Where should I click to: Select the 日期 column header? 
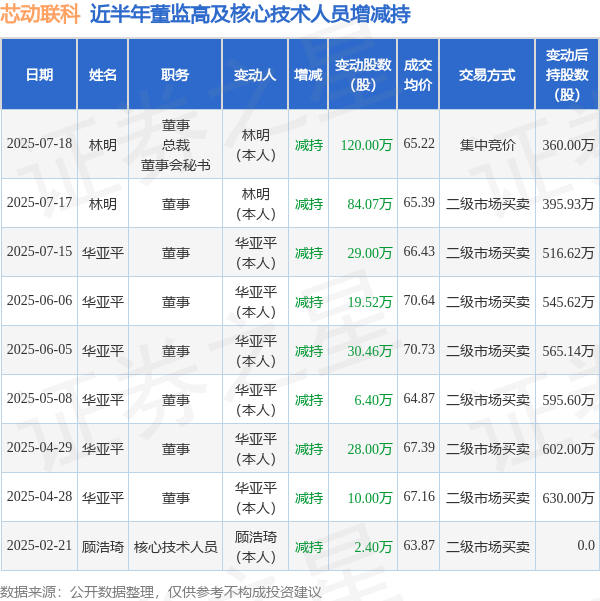(39, 74)
